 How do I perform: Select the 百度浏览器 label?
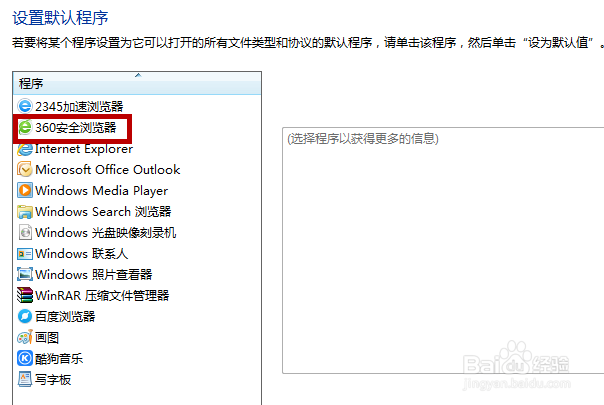(65, 316)
